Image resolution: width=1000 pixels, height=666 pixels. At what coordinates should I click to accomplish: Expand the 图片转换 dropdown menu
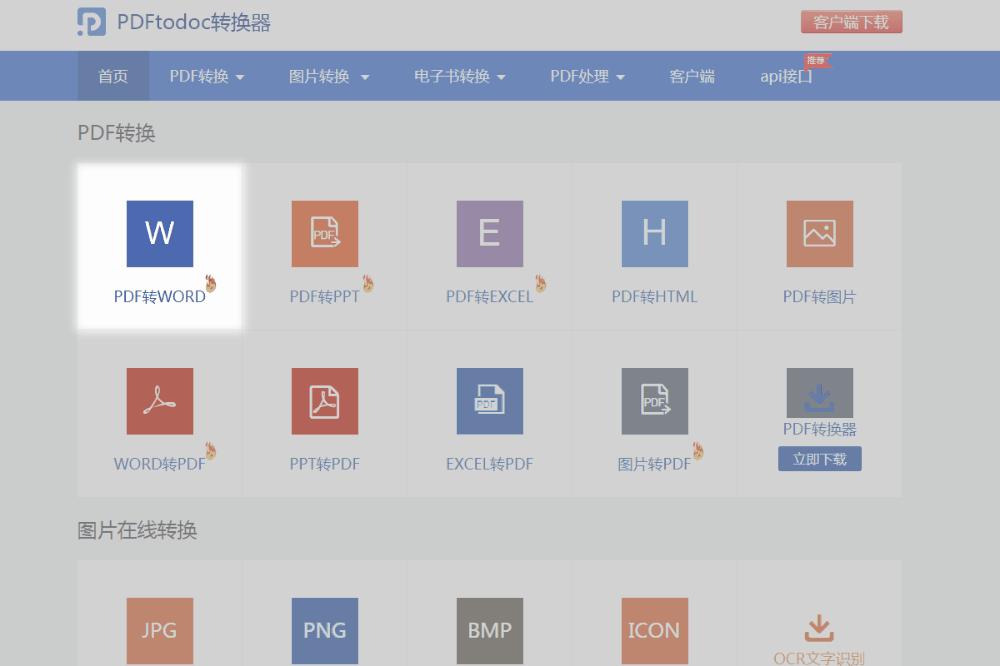pos(330,76)
